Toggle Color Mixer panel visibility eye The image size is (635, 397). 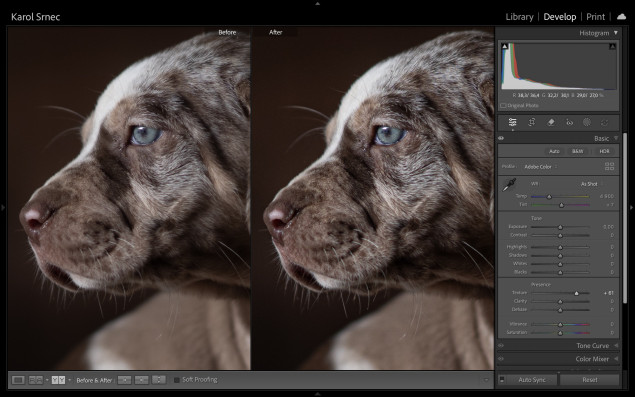pyautogui.click(x=501, y=359)
